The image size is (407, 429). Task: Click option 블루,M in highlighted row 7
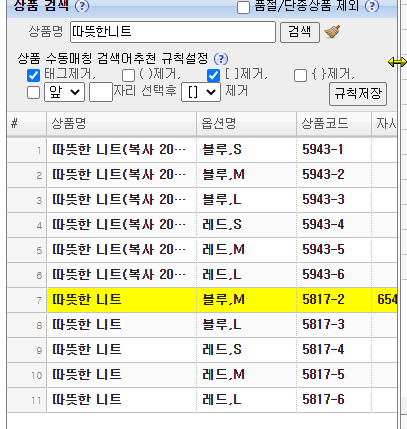tap(247, 300)
